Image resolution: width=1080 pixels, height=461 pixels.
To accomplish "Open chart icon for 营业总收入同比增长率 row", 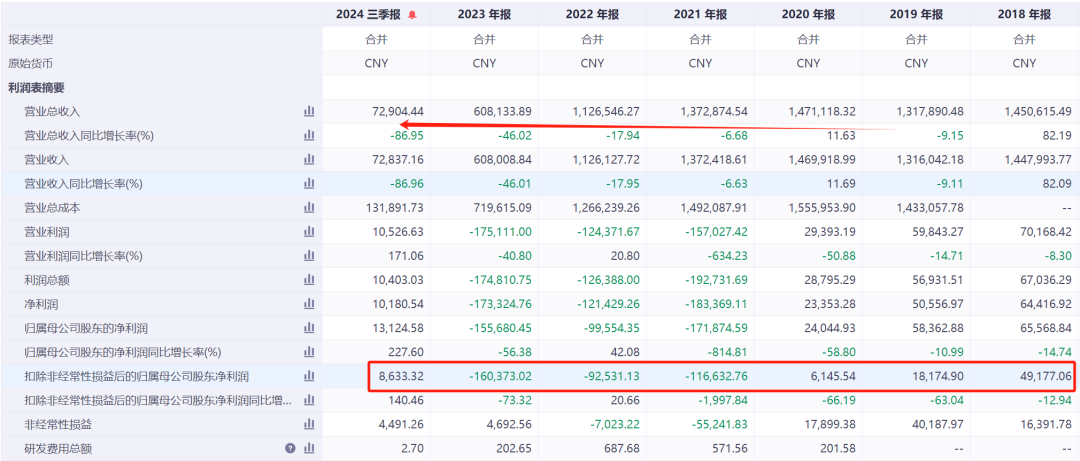I will pos(309,135).
